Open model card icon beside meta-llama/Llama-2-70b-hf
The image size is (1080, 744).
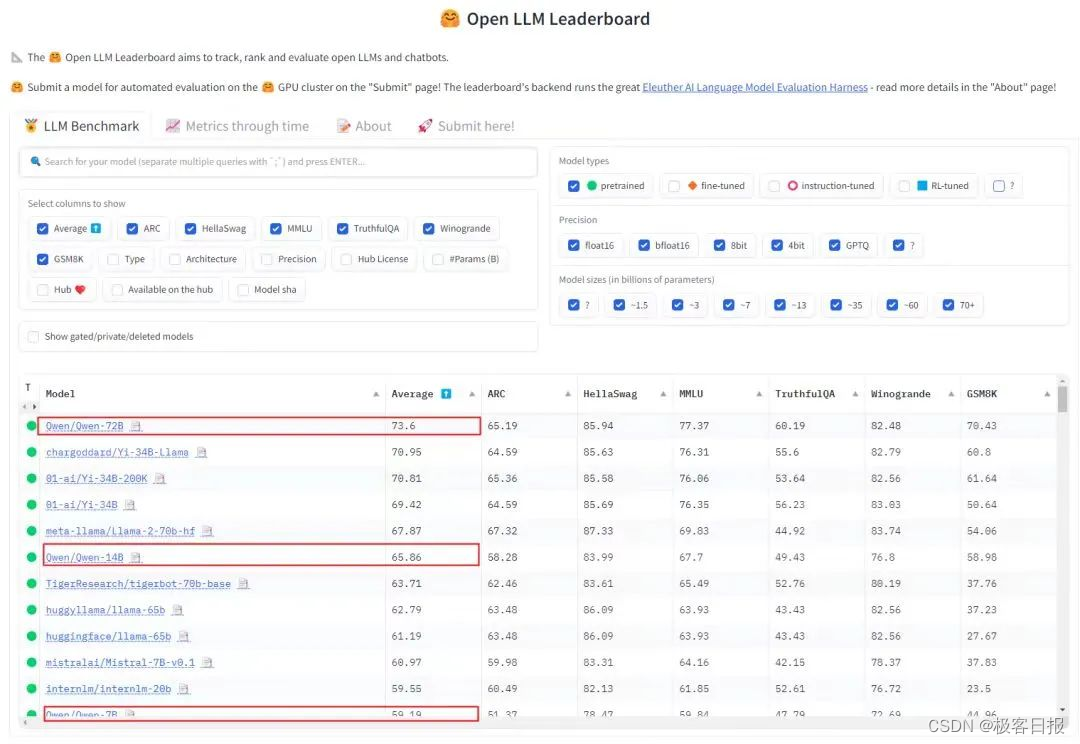207,531
